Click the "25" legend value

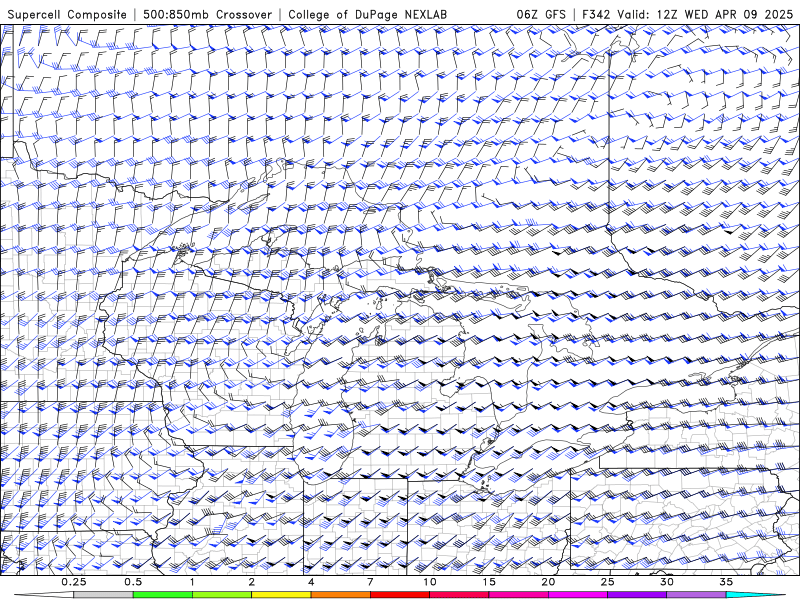coord(608,582)
